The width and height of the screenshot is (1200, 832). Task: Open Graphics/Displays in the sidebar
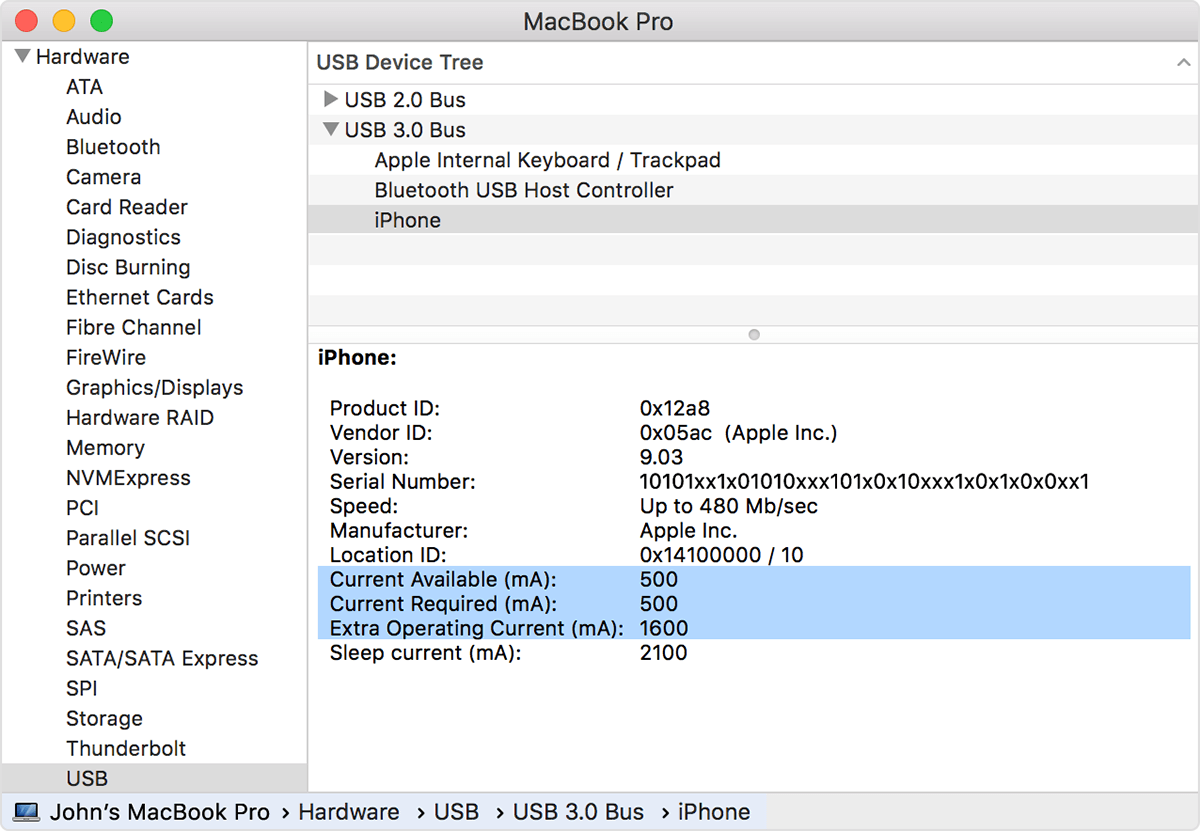click(153, 387)
